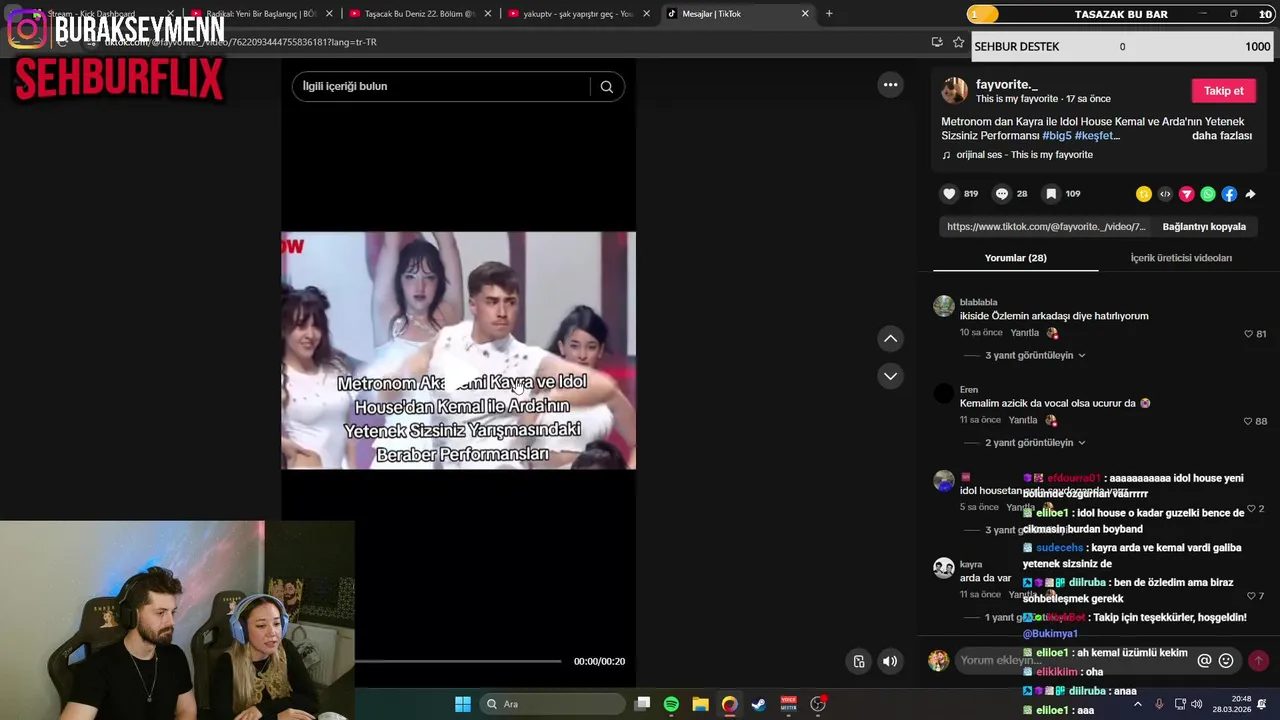The height and width of the screenshot is (720, 1280).
Task: Click the Windows taskbar search box
Action: click(x=550, y=704)
